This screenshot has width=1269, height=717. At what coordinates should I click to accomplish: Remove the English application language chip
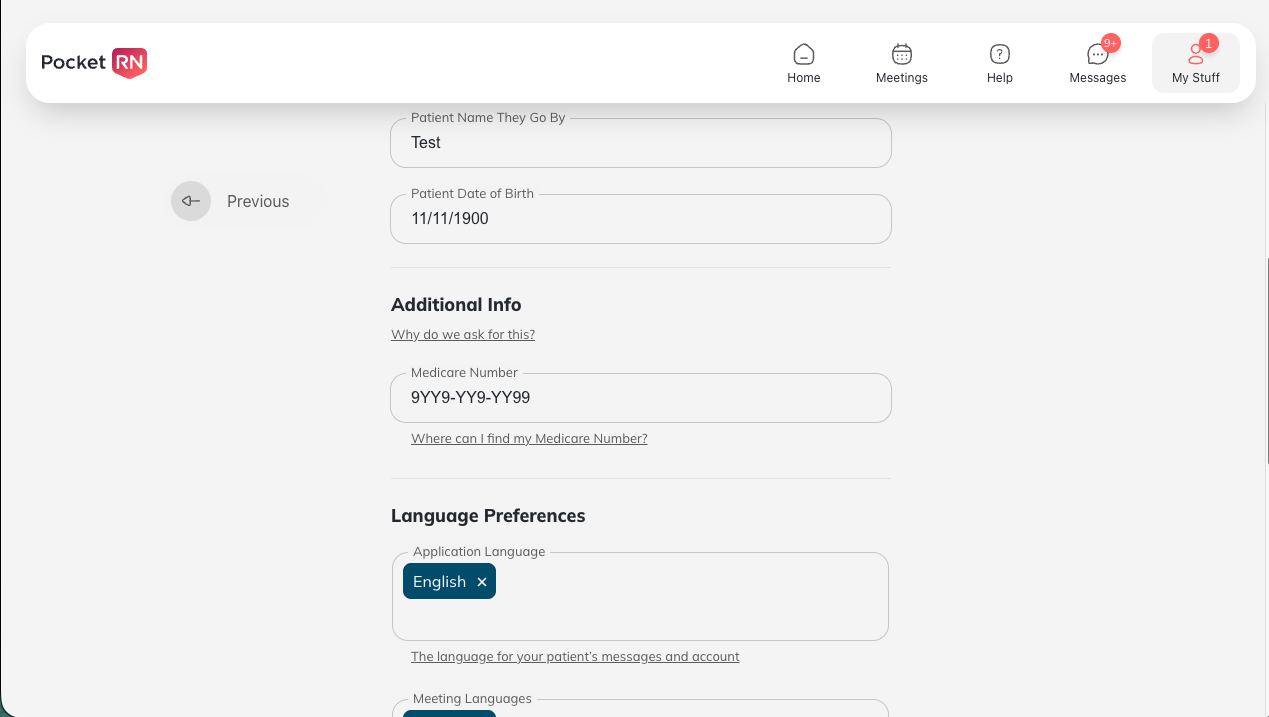pos(482,582)
